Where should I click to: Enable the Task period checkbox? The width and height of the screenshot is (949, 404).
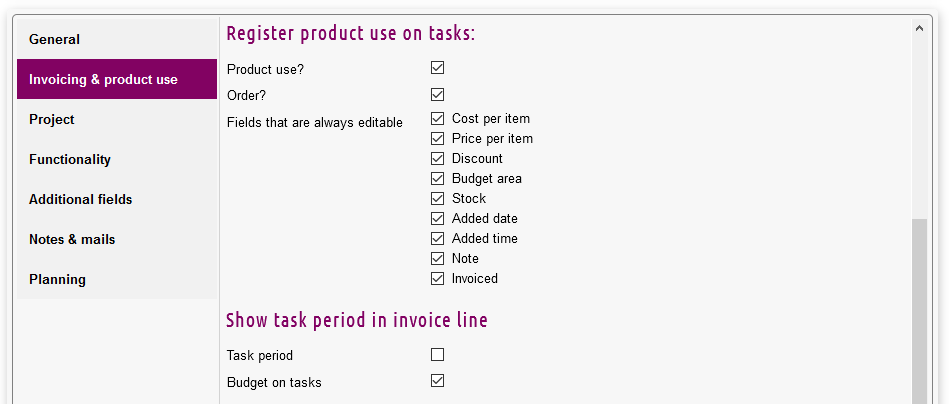437,354
